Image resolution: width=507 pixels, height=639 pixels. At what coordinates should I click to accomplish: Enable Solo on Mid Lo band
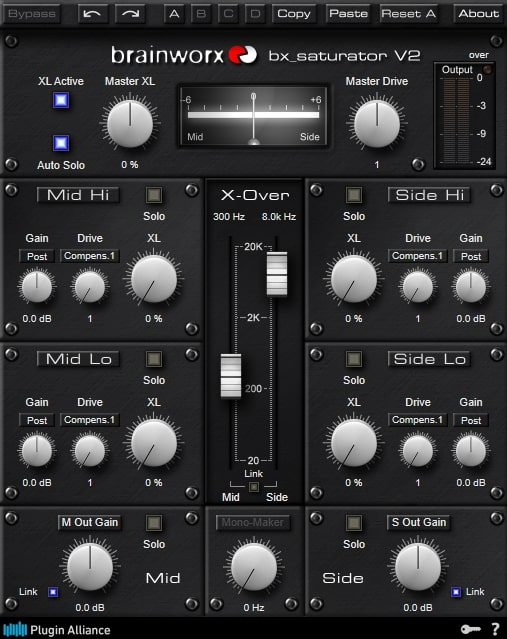(x=154, y=359)
